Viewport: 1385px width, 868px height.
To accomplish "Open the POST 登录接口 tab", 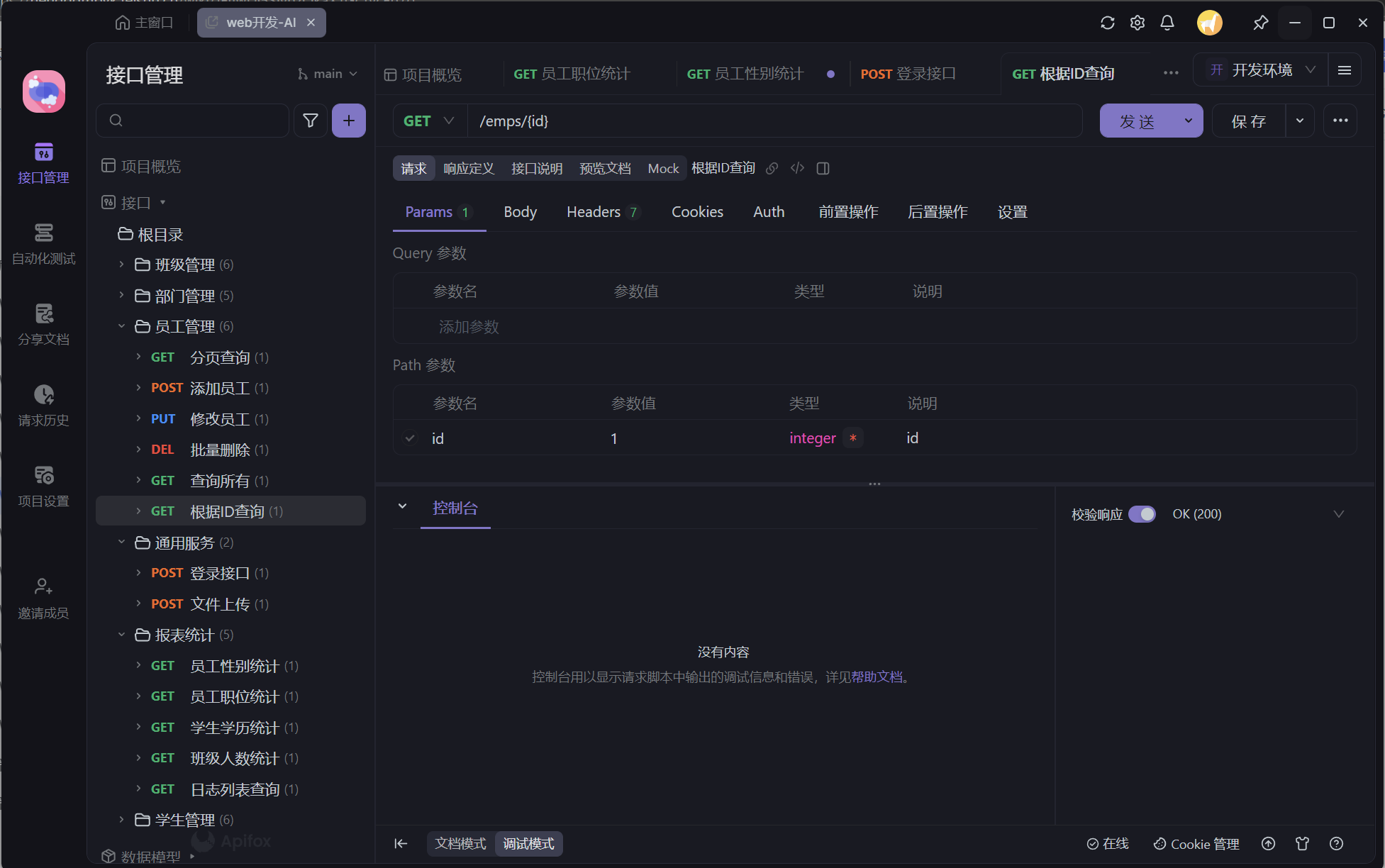I will pos(908,74).
